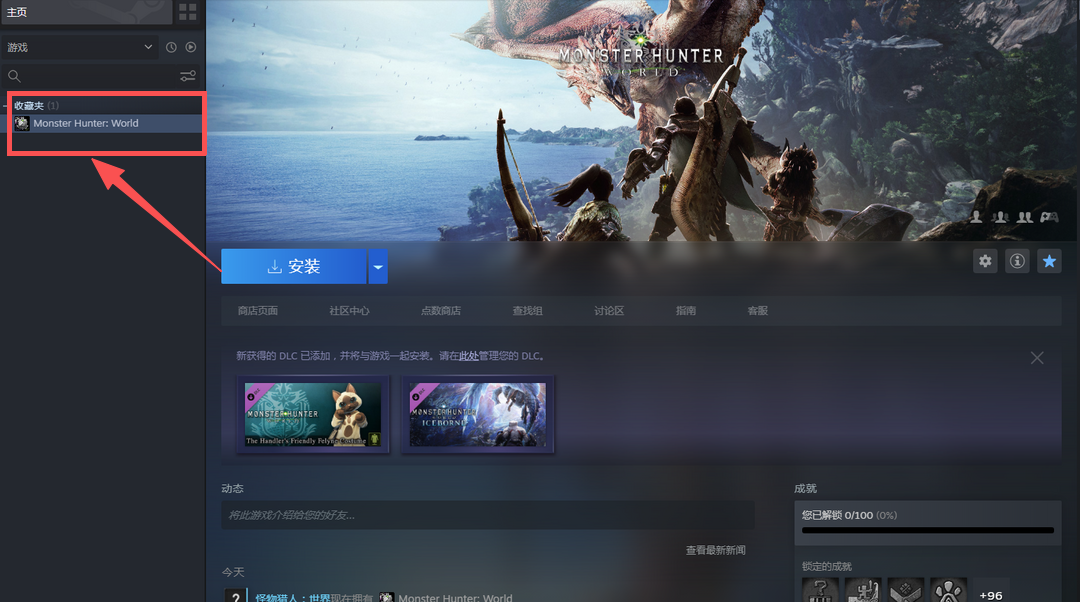This screenshot has width=1080, height=602.
Task: Expand the arrow next to 安装 button
Action: pos(378,267)
